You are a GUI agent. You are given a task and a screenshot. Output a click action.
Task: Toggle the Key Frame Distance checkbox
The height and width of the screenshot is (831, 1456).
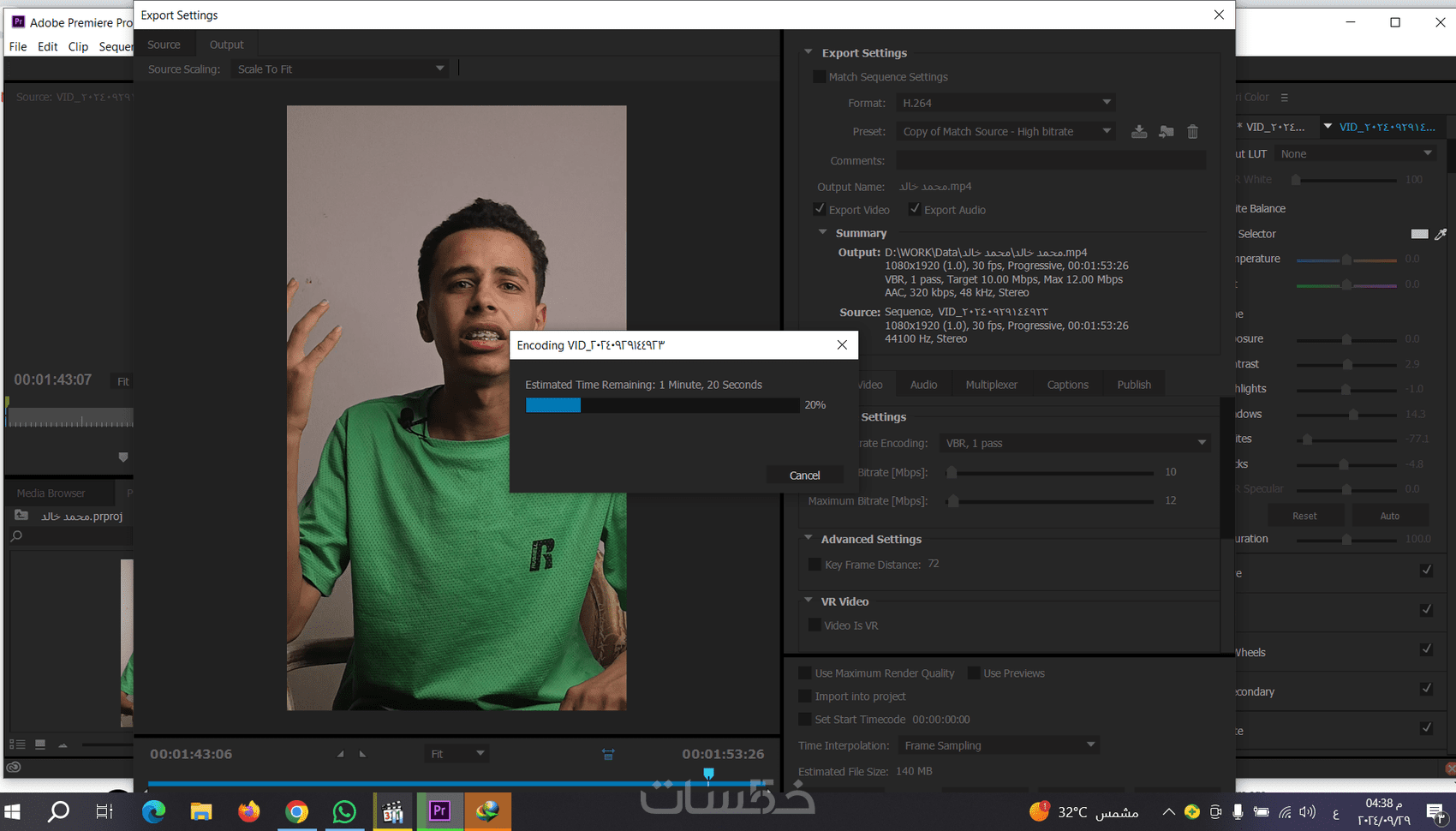(815, 565)
